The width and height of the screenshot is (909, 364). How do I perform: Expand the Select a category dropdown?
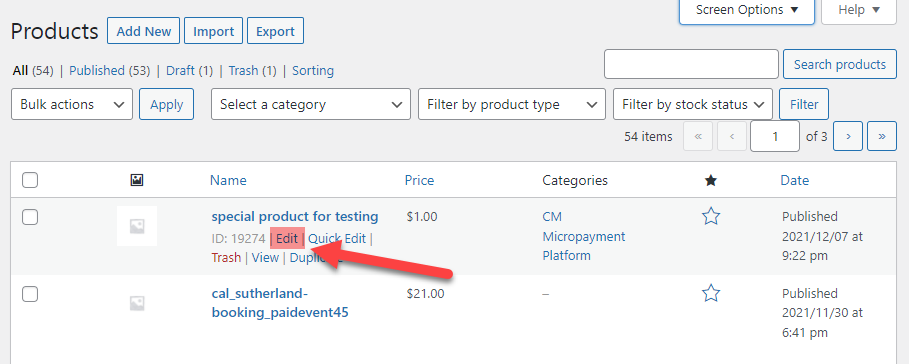[x=311, y=104]
